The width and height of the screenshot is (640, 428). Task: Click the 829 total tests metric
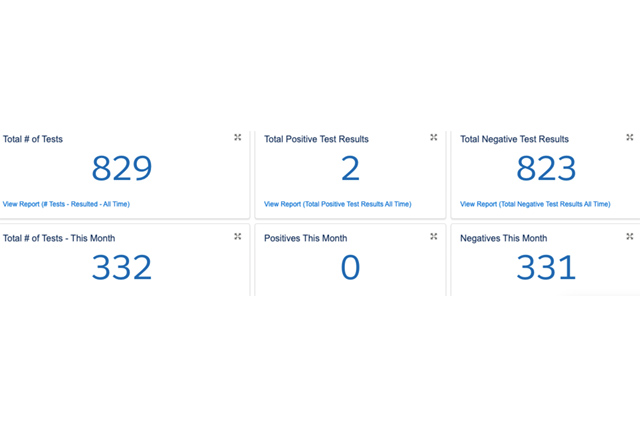[x=122, y=169]
